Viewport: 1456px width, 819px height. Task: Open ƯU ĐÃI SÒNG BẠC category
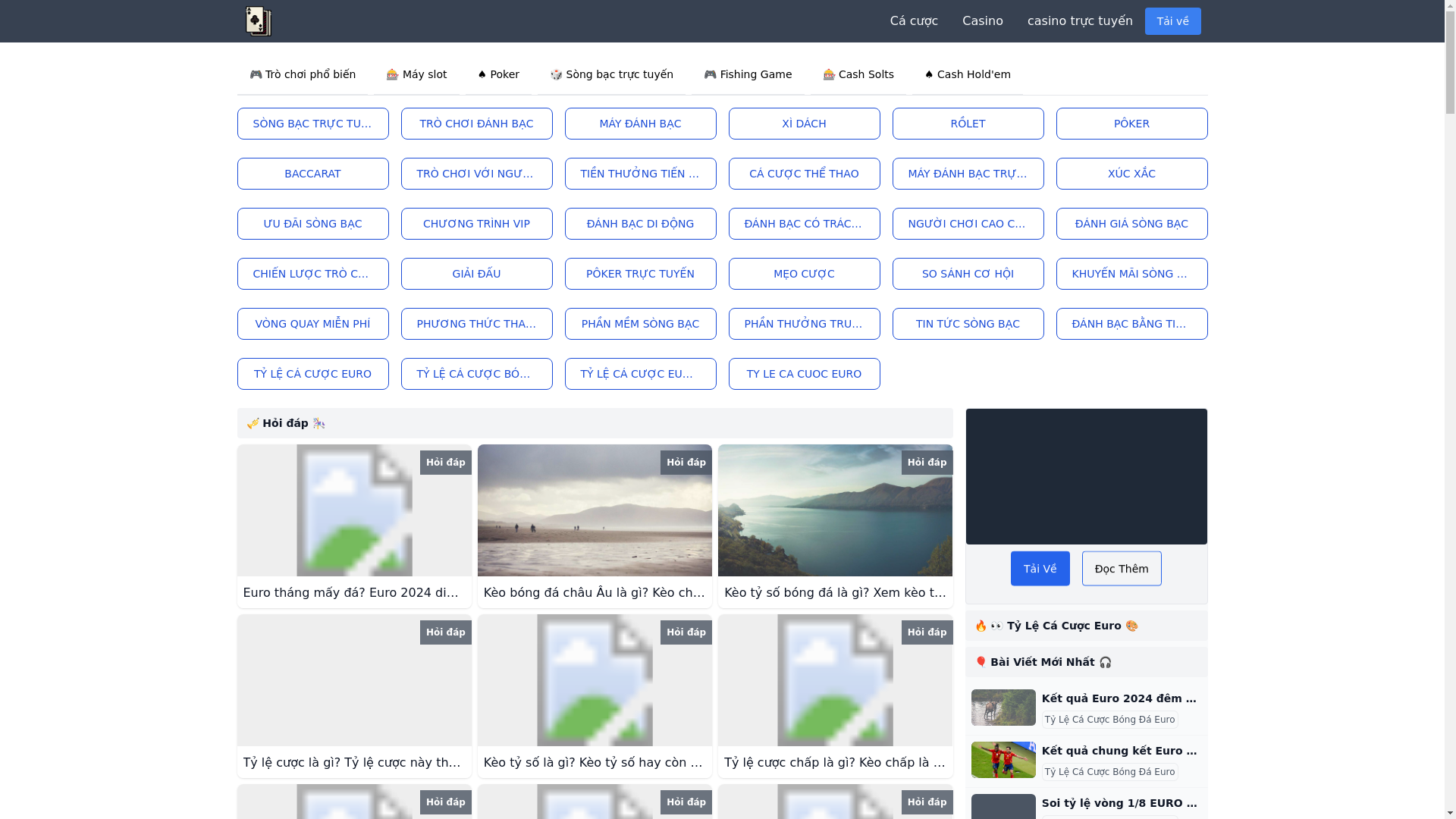313,224
